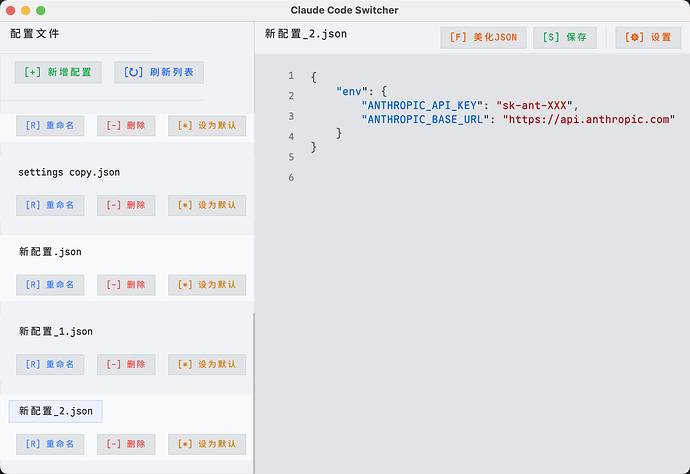The height and width of the screenshot is (474, 690).
Task: Rename 新配置_2.json via 重命名
Action: click(50, 444)
